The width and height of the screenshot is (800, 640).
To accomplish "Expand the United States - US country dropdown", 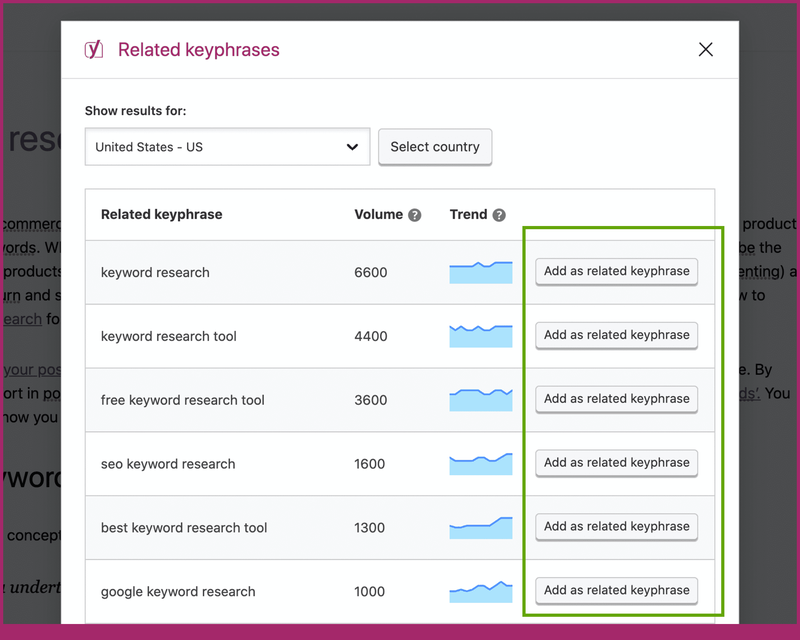I will point(227,147).
